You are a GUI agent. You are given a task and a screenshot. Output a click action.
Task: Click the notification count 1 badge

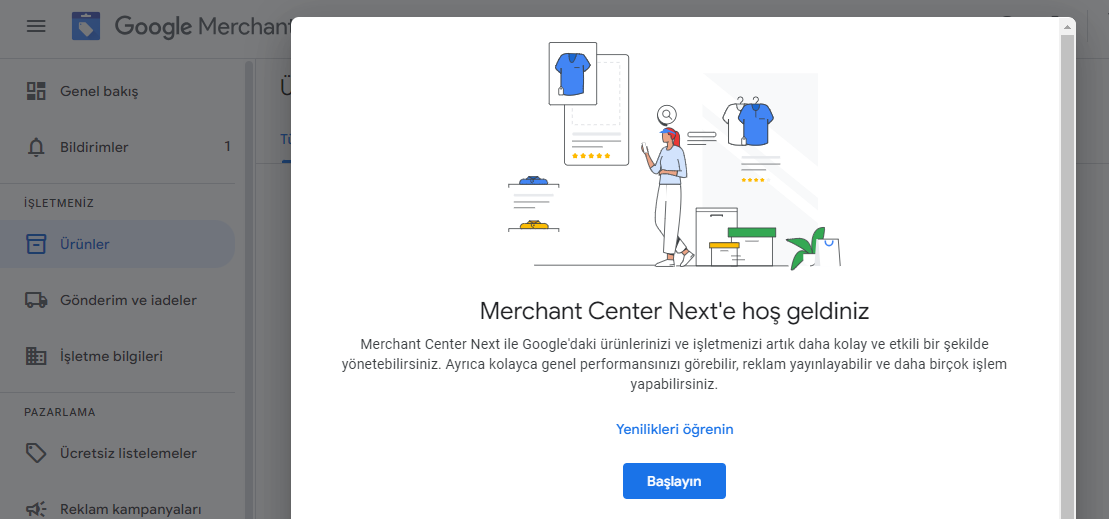point(227,147)
